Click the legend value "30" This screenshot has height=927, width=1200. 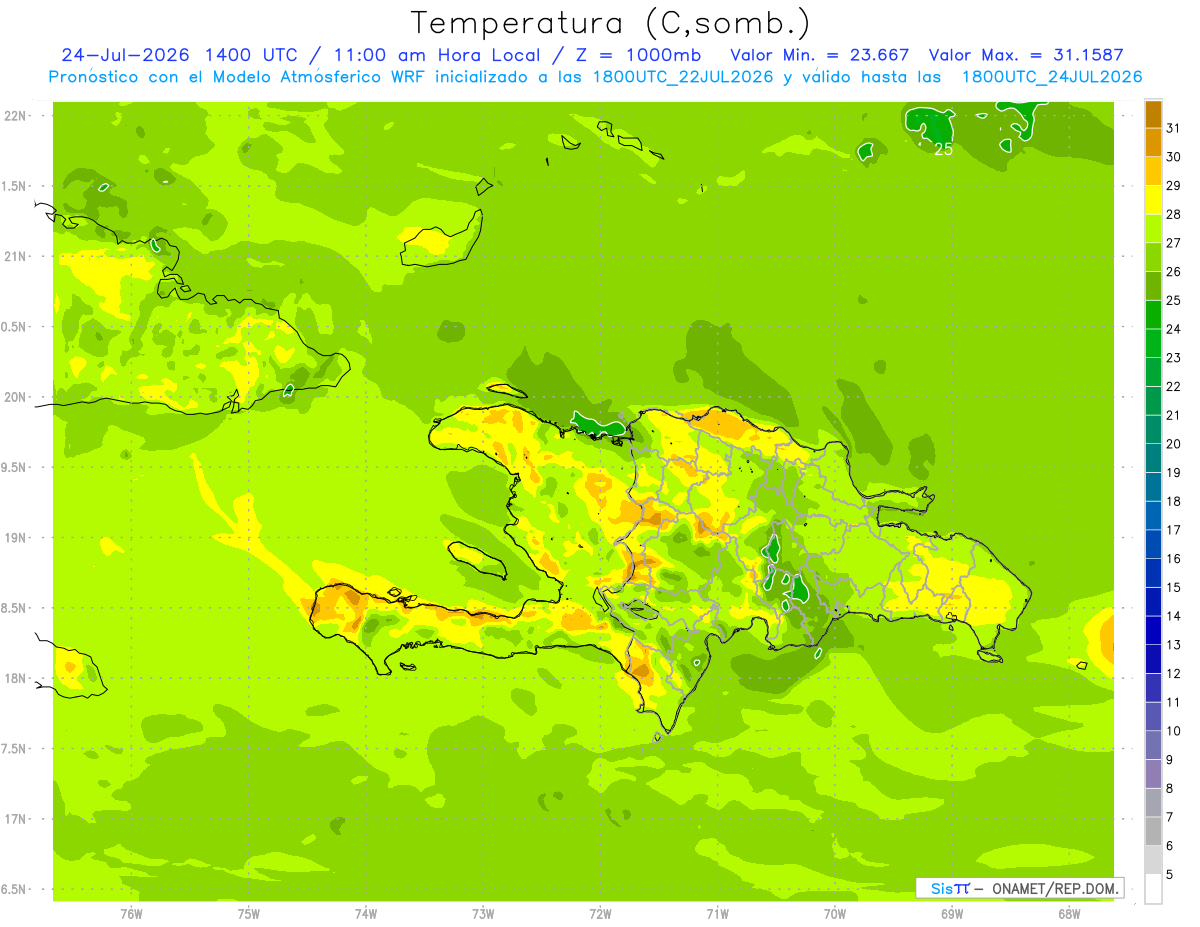click(x=1174, y=157)
